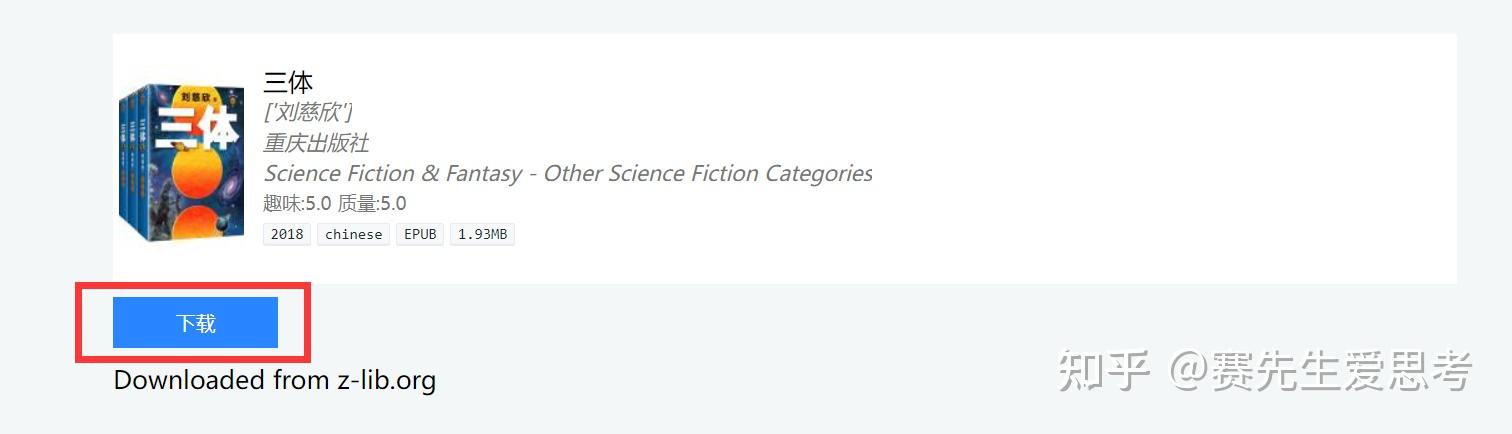The height and width of the screenshot is (434, 1512).
Task: Click the book title 三体
Action: (288, 82)
